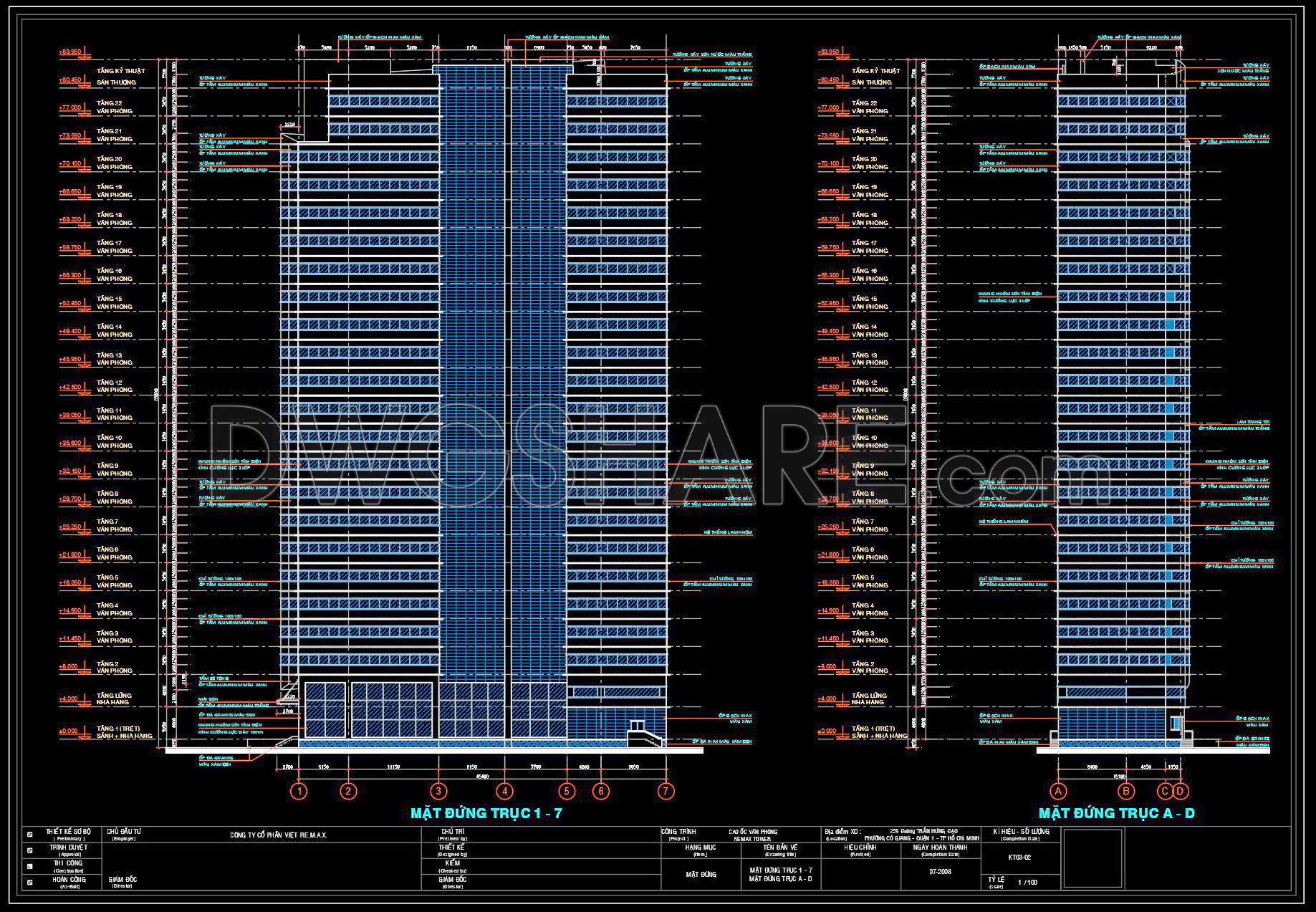Select the KT03-02 drawing number cell
The image size is (1316, 912).
pyautogui.click(x=1019, y=857)
